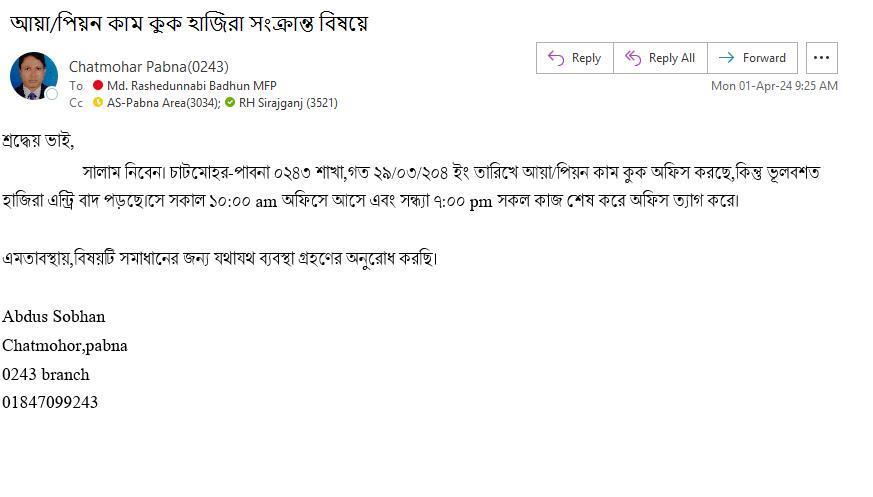Click the Forward button label
Viewport: 873px width, 497px height.
764,58
